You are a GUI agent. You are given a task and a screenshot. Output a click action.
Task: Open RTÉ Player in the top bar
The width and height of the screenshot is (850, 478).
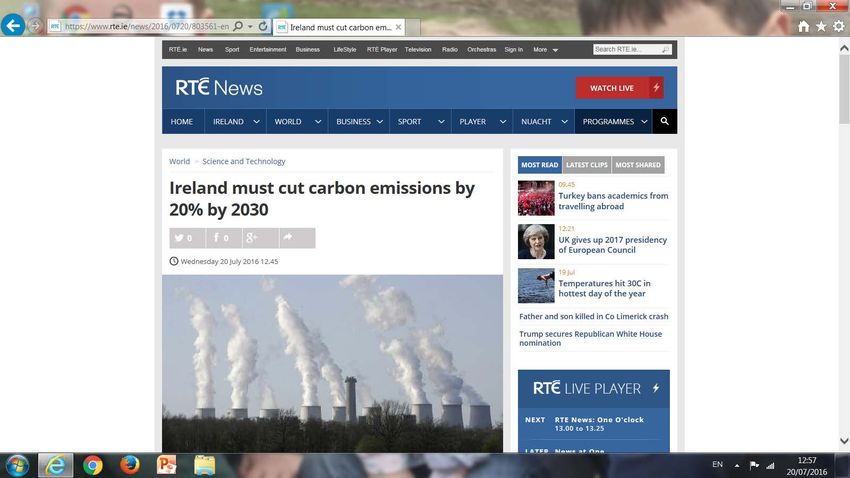[382, 49]
